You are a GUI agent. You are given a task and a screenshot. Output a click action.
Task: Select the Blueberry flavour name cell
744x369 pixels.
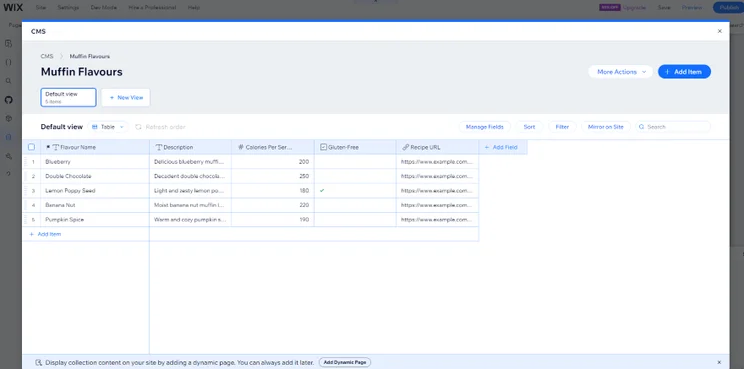(95, 162)
